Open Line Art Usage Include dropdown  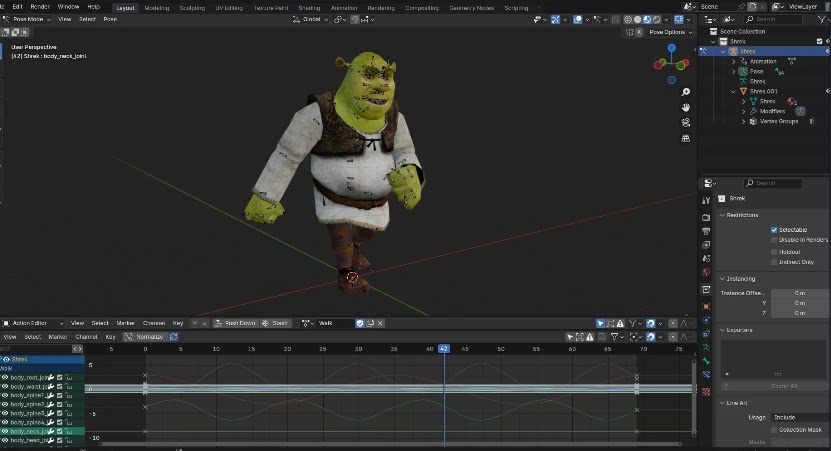pyautogui.click(x=799, y=418)
